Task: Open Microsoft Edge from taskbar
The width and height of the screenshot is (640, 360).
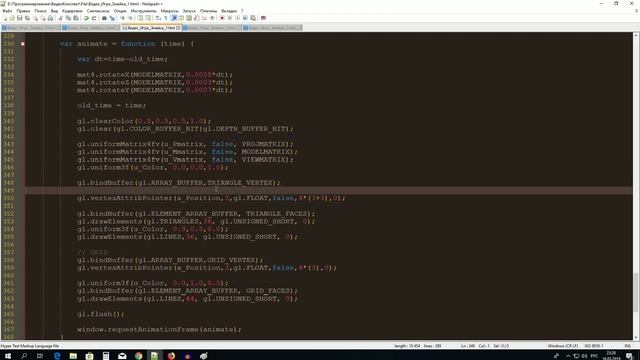Action: [57, 356]
